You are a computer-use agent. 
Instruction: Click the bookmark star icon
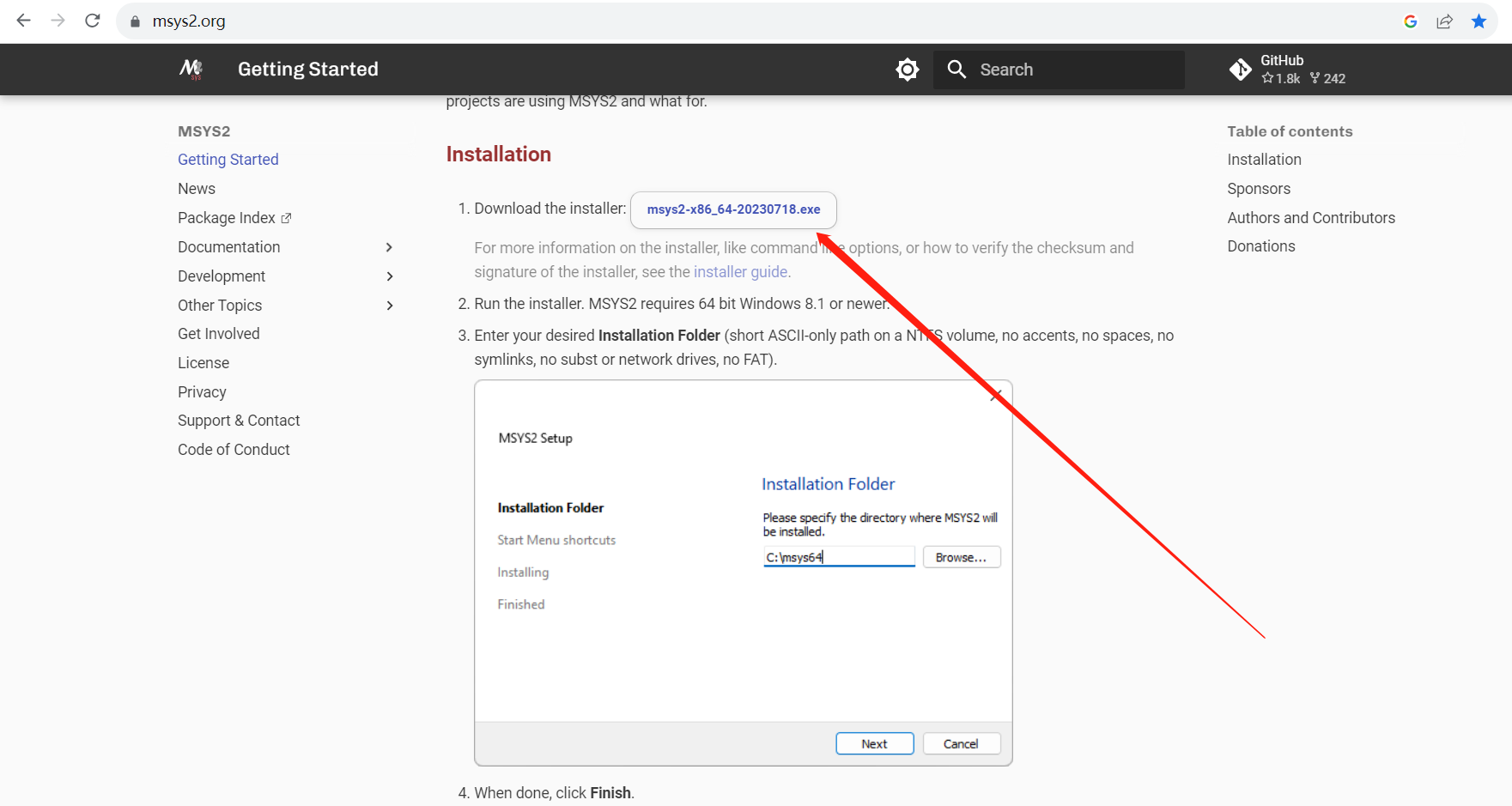pyautogui.click(x=1479, y=21)
